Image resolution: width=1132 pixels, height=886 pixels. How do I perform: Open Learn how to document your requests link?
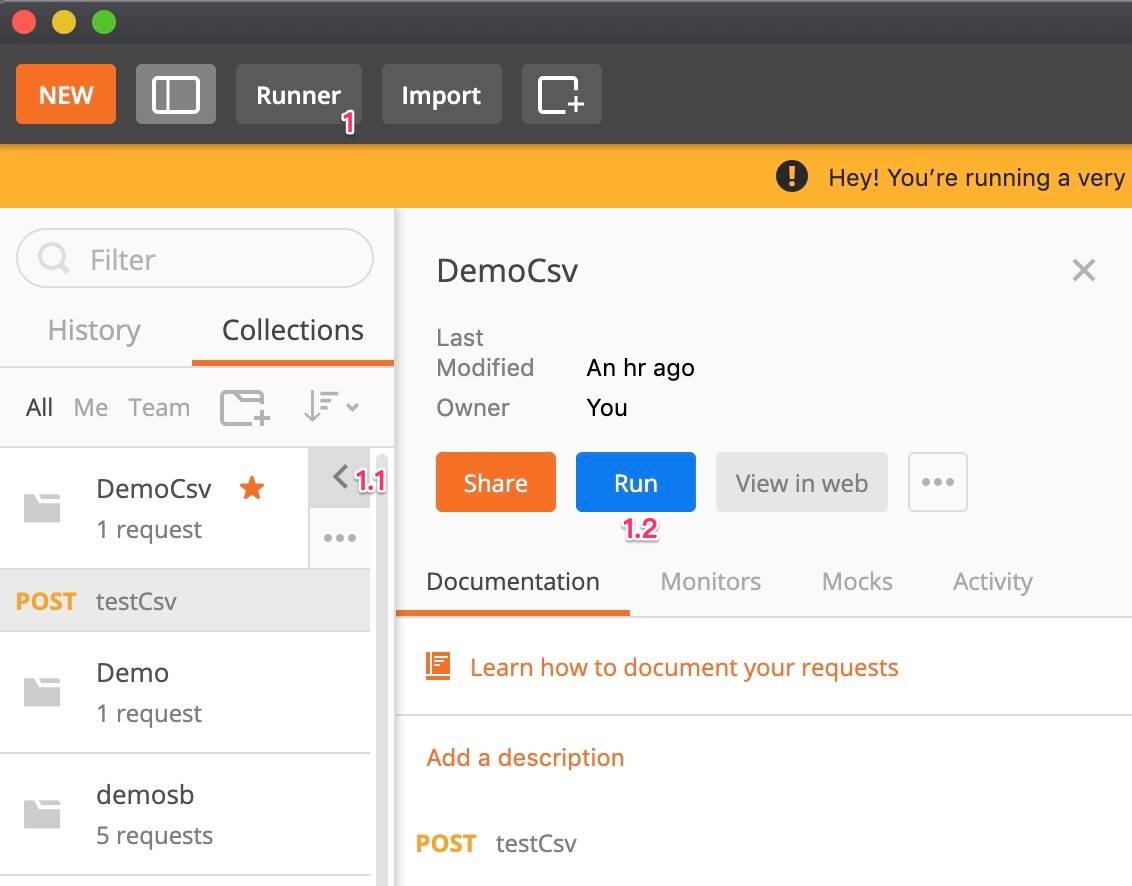coord(684,667)
